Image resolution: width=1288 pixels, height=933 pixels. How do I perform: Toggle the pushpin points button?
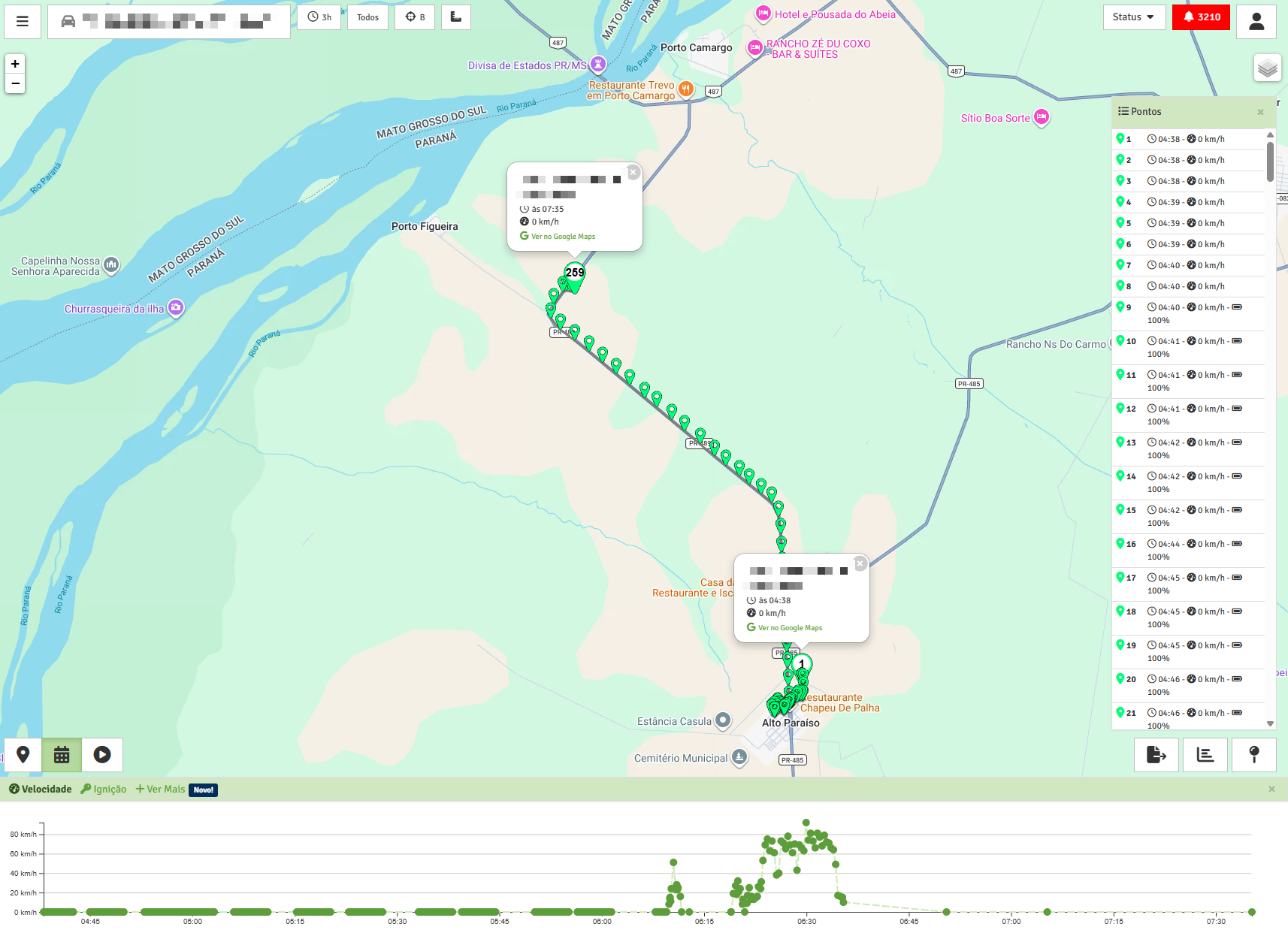click(x=1254, y=754)
